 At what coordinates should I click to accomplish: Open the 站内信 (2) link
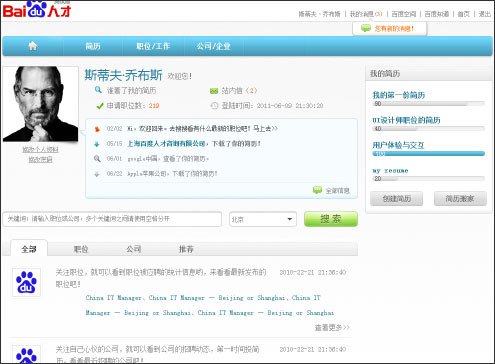pos(239,91)
